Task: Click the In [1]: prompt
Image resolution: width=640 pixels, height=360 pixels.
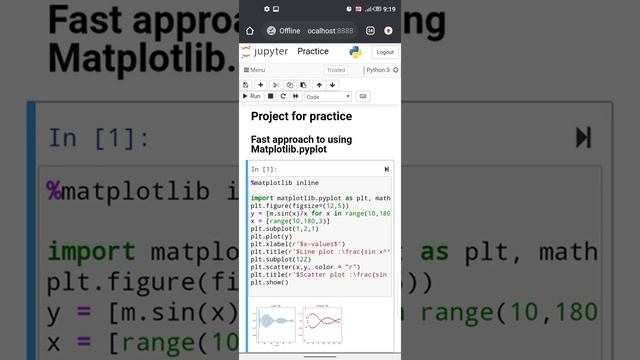Action: [264, 169]
